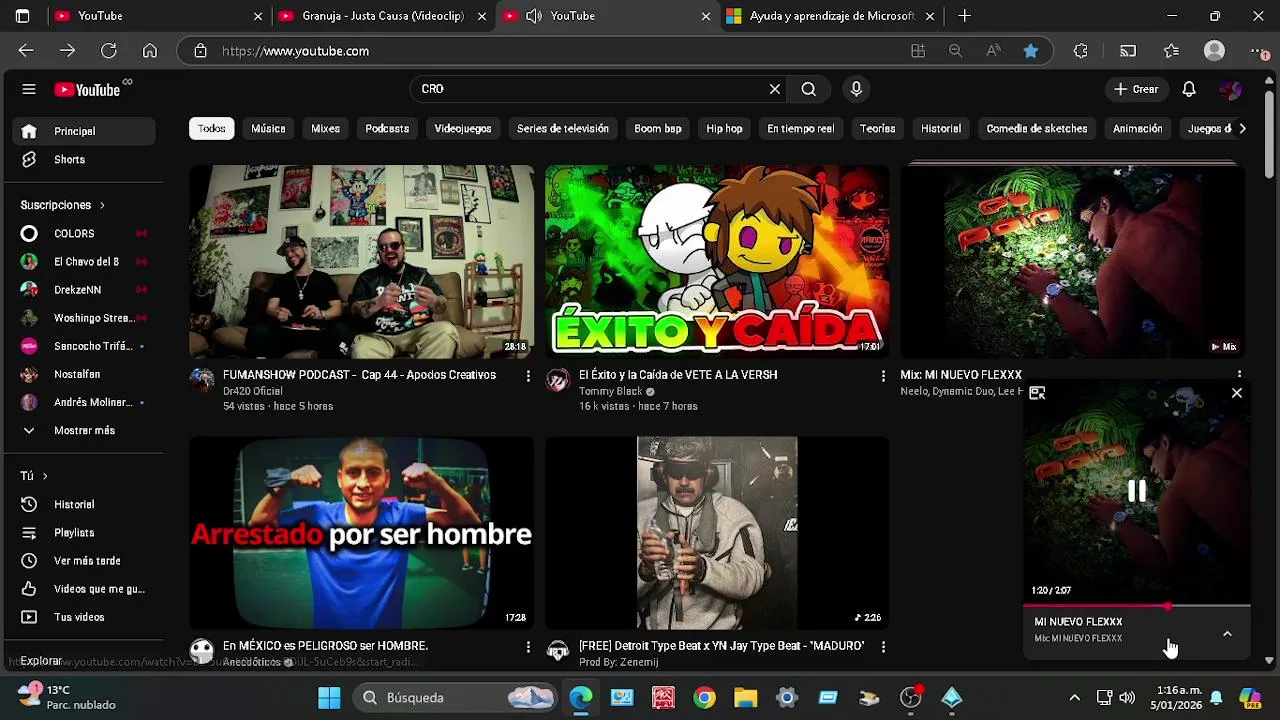The image size is (1280, 720).
Task: Open Shorts in sidebar
Action: [x=84, y=159]
